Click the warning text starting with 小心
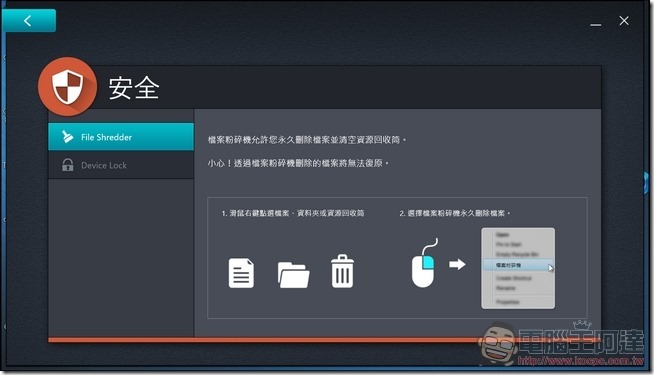Viewport: 654px width, 375px height. coord(298,163)
